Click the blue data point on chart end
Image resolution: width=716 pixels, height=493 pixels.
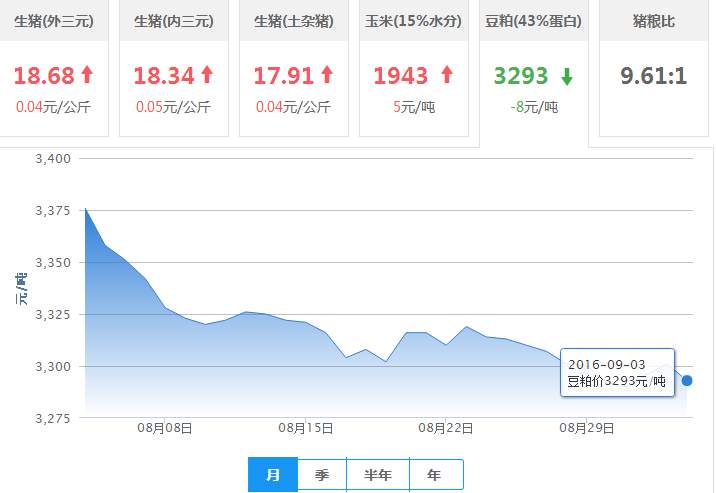(x=687, y=380)
